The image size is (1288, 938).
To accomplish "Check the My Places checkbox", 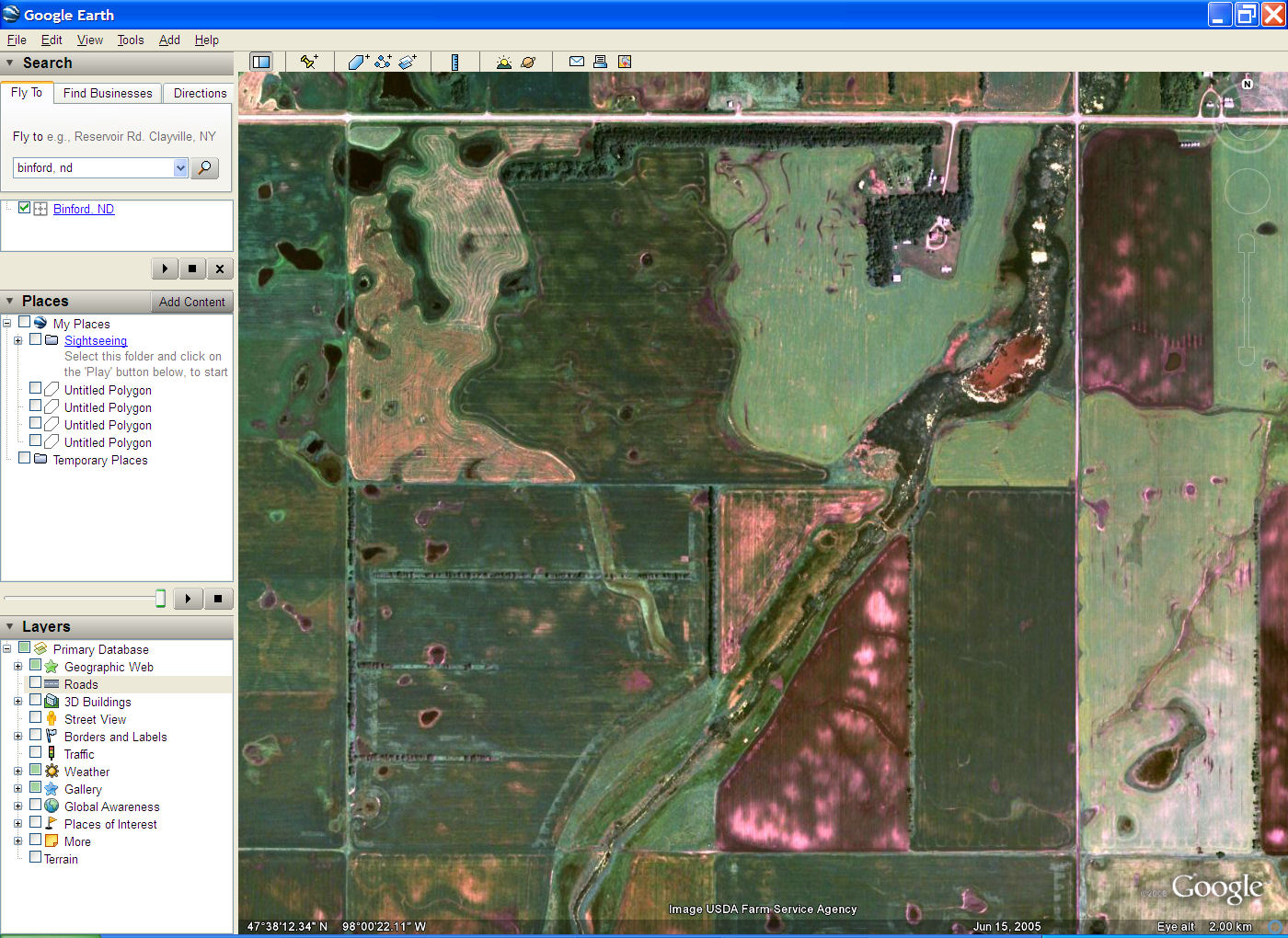I will click(25, 323).
